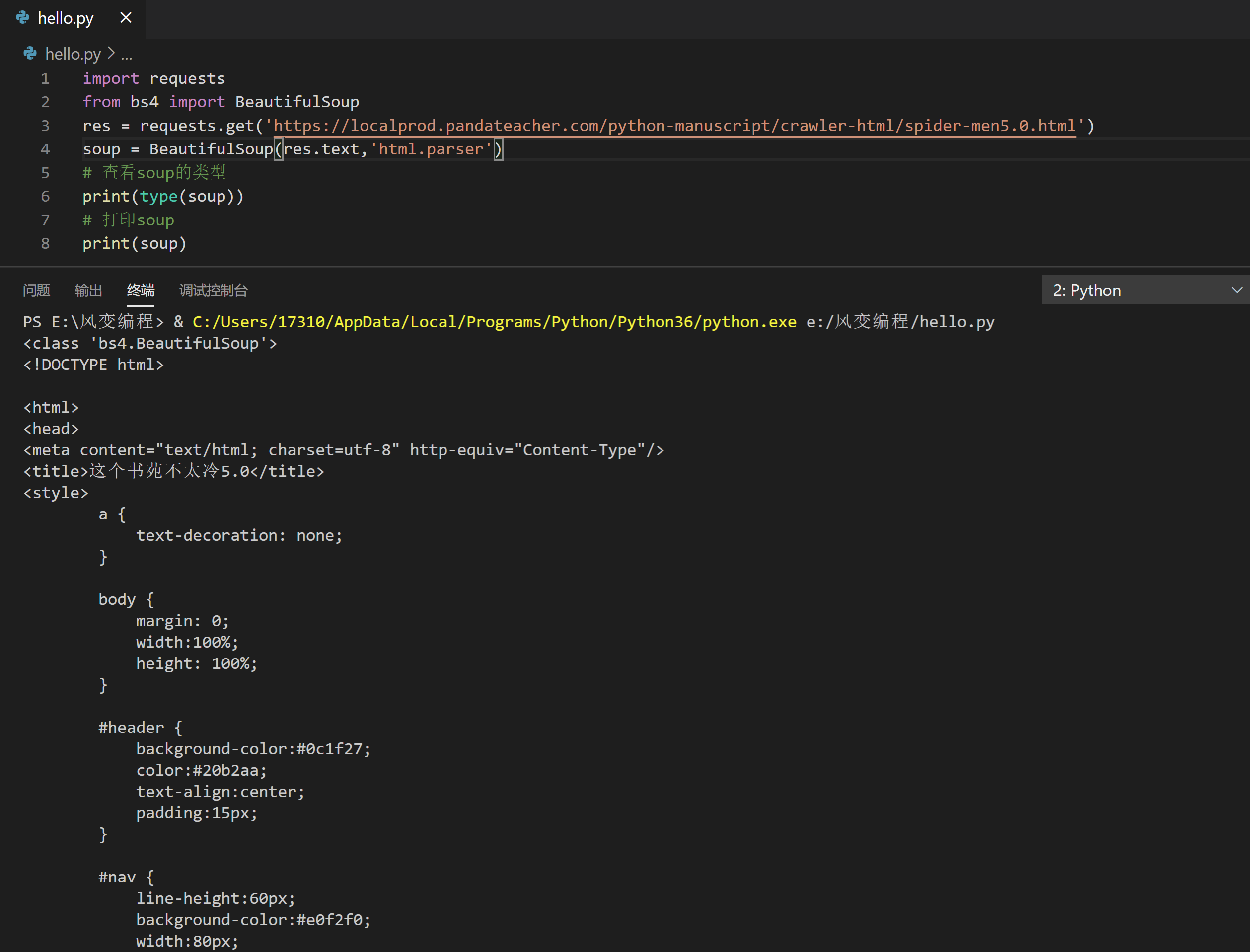Click 'text-decoration: none;' in terminal output

point(239,535)
